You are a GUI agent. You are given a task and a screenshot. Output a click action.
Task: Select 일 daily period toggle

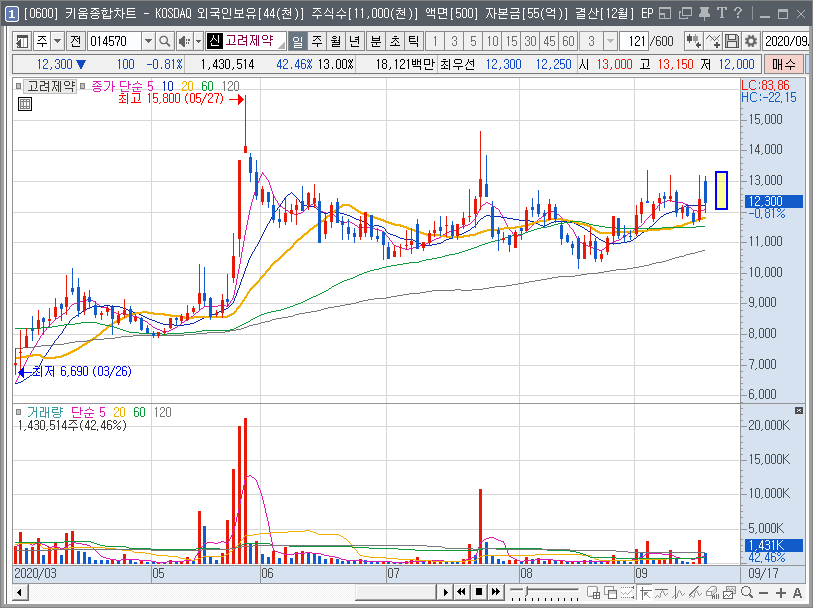pos(298,40)
